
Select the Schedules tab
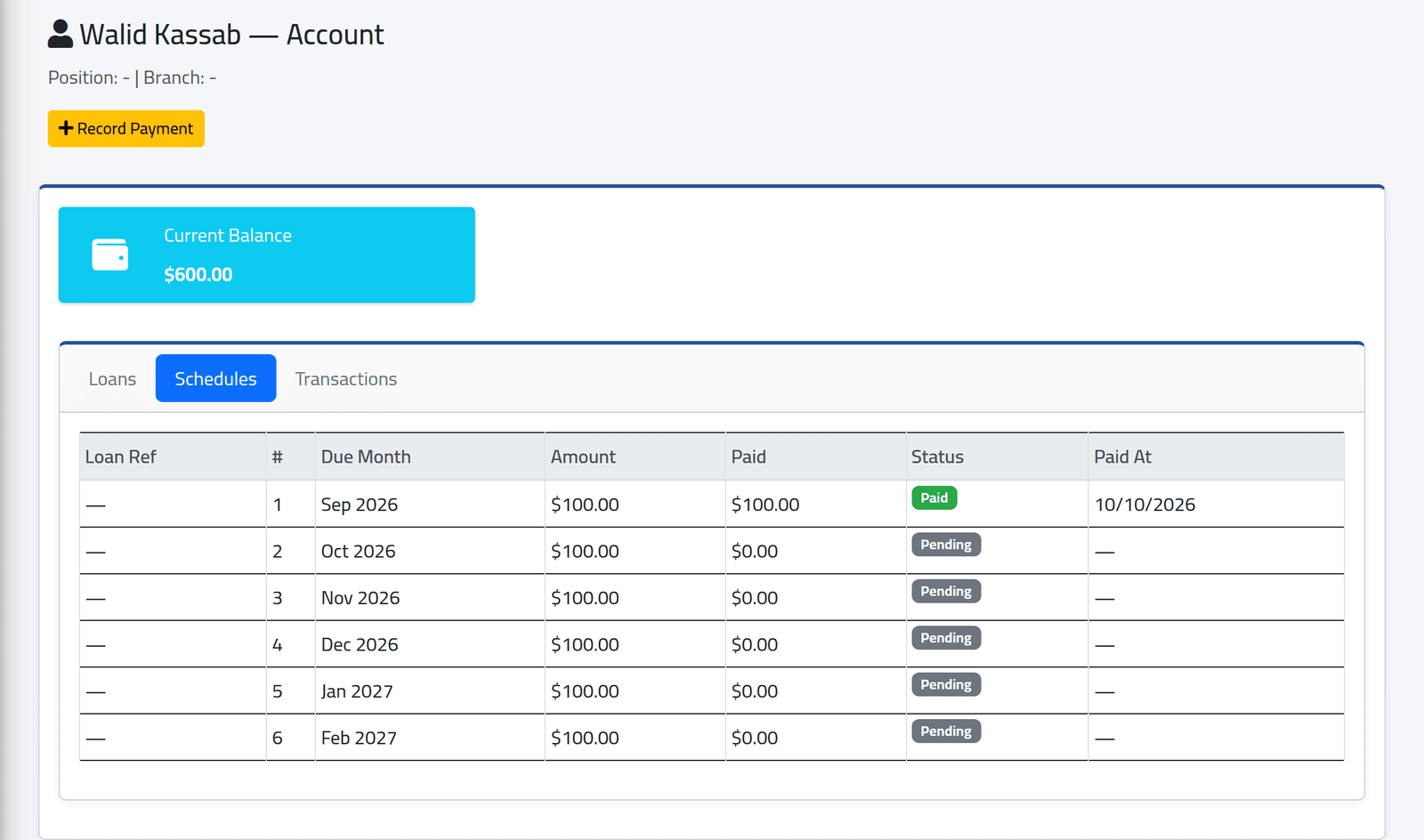point(215,379)
